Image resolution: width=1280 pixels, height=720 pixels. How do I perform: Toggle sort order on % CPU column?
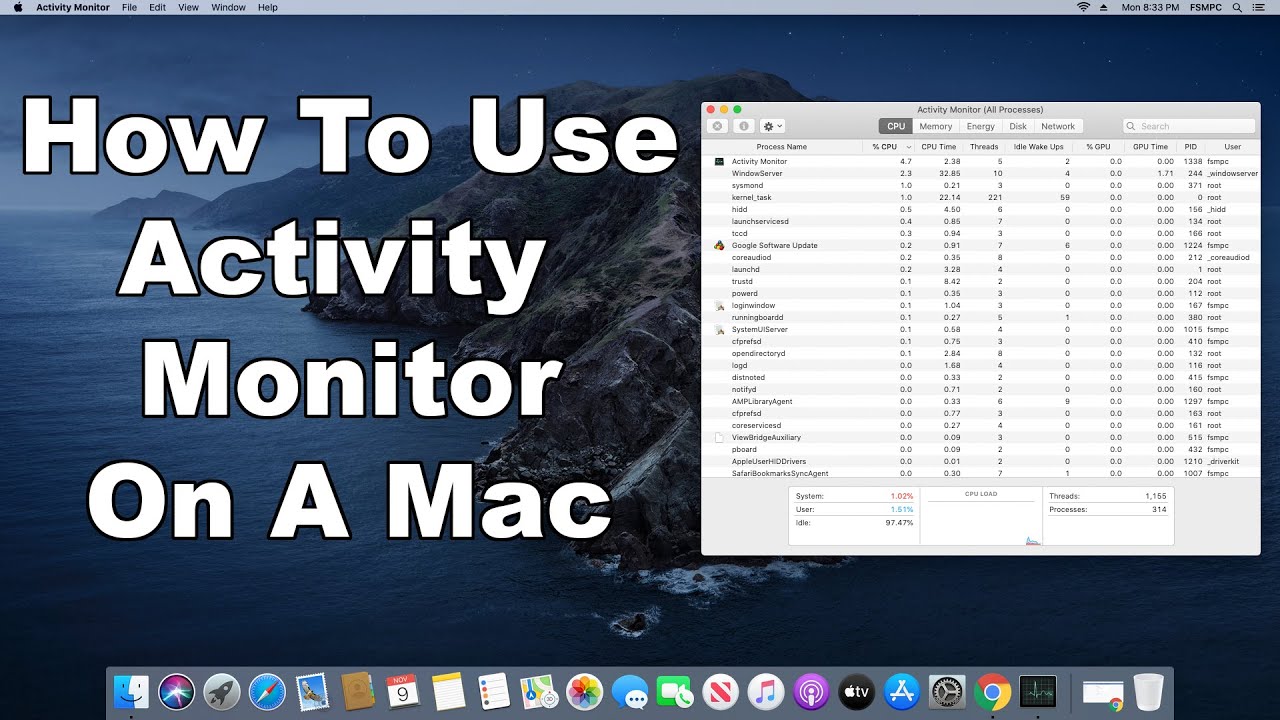coord(889,147)
